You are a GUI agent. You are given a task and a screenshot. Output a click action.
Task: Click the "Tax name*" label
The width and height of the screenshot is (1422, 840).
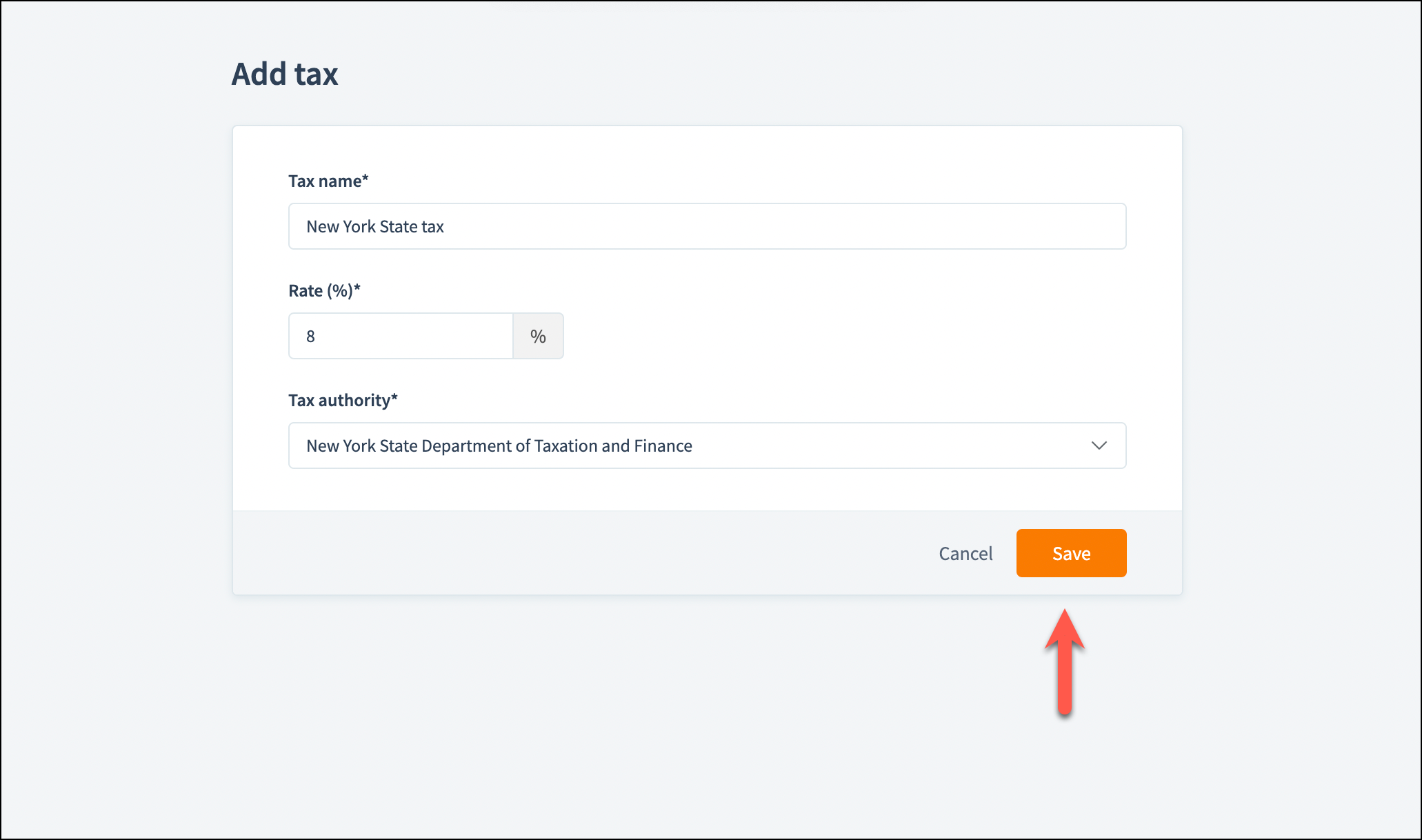click(328, 181)
